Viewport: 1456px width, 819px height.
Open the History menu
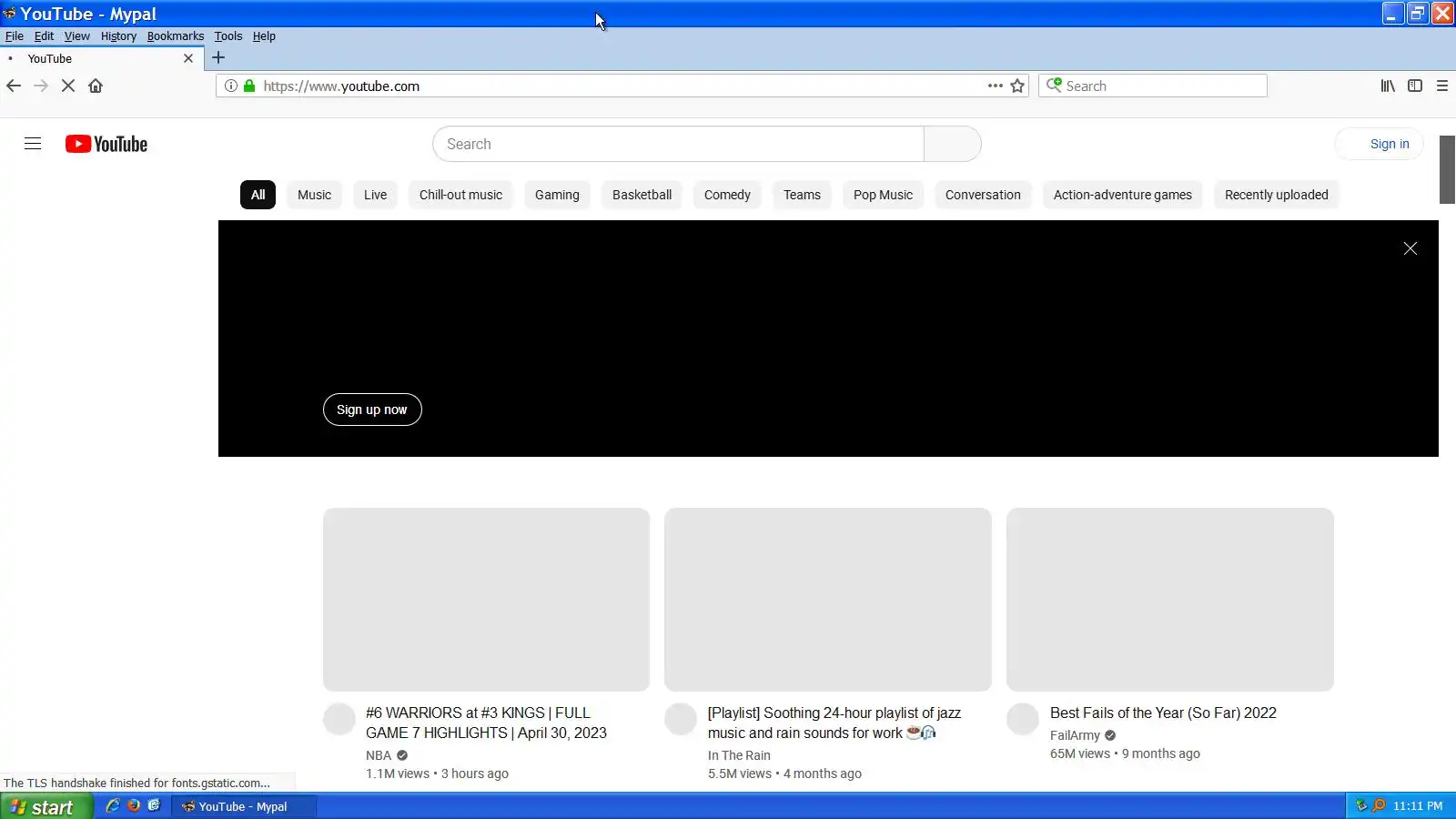tap(118, 36)
